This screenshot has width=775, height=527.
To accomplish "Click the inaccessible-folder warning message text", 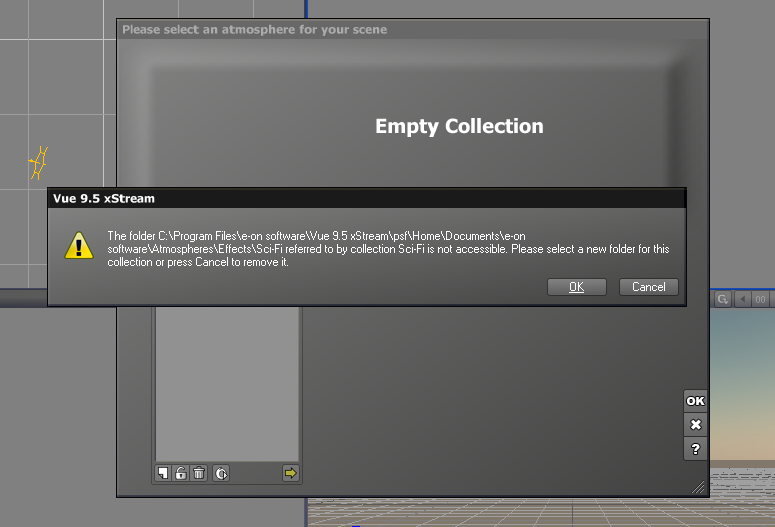I will tap(388, 249).
